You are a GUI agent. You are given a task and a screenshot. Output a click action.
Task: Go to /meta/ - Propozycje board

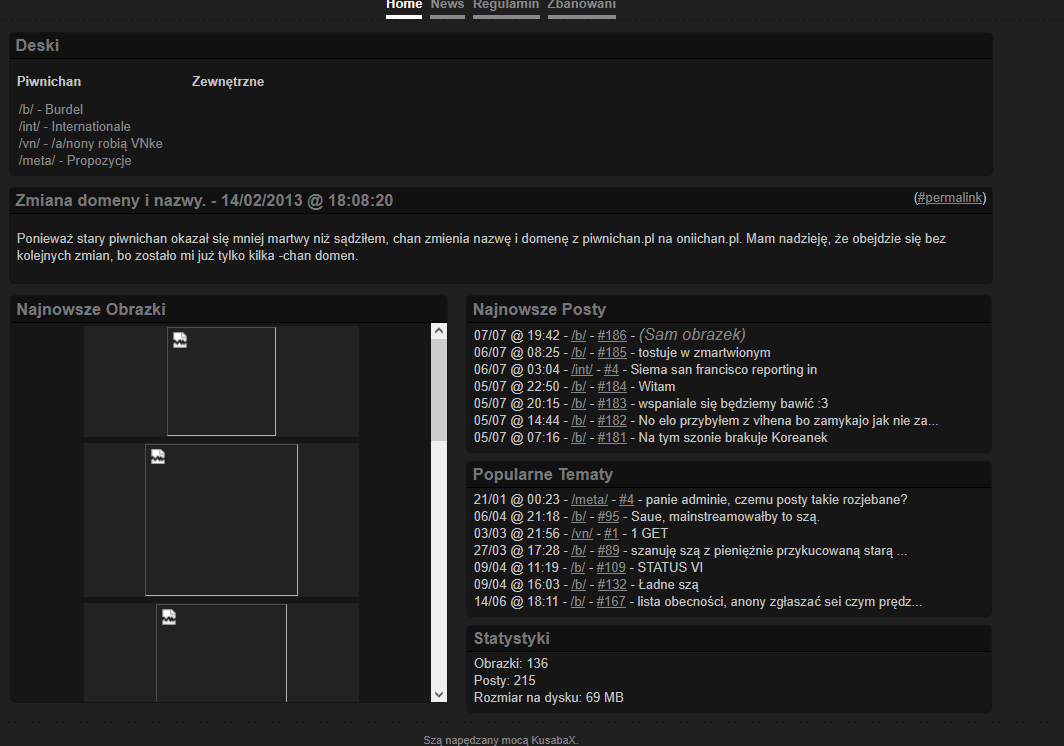coord(74,160)
